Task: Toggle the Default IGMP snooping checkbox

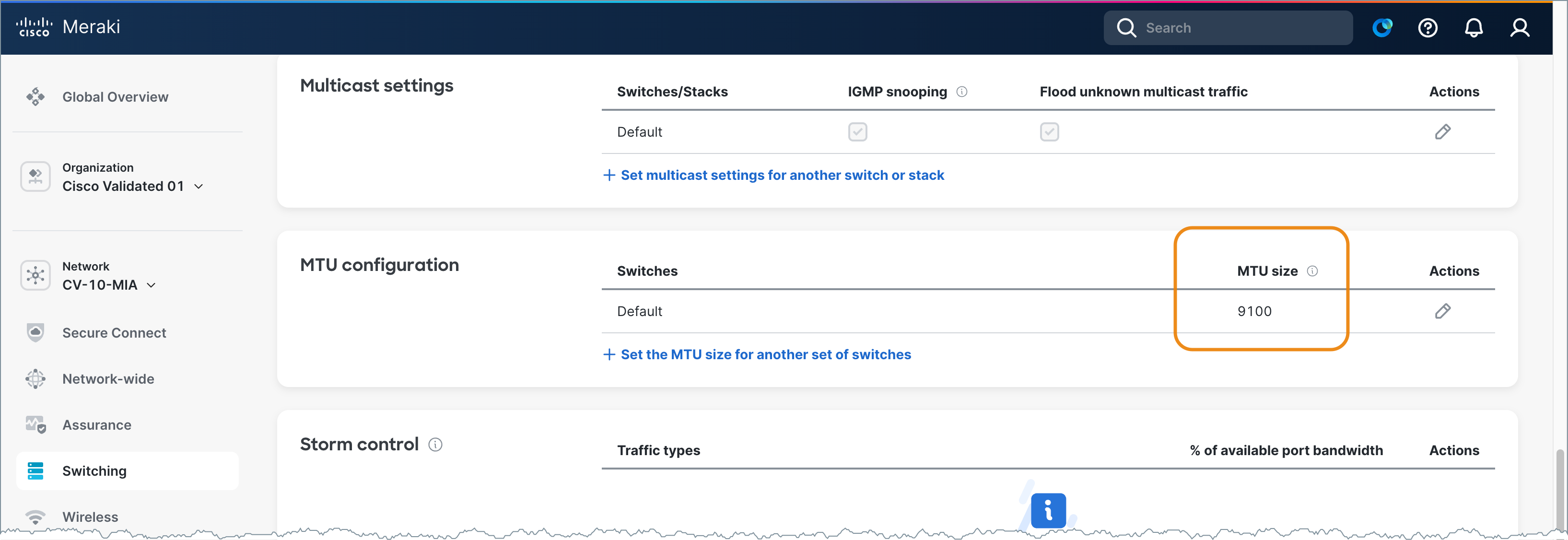Action: 858,132
